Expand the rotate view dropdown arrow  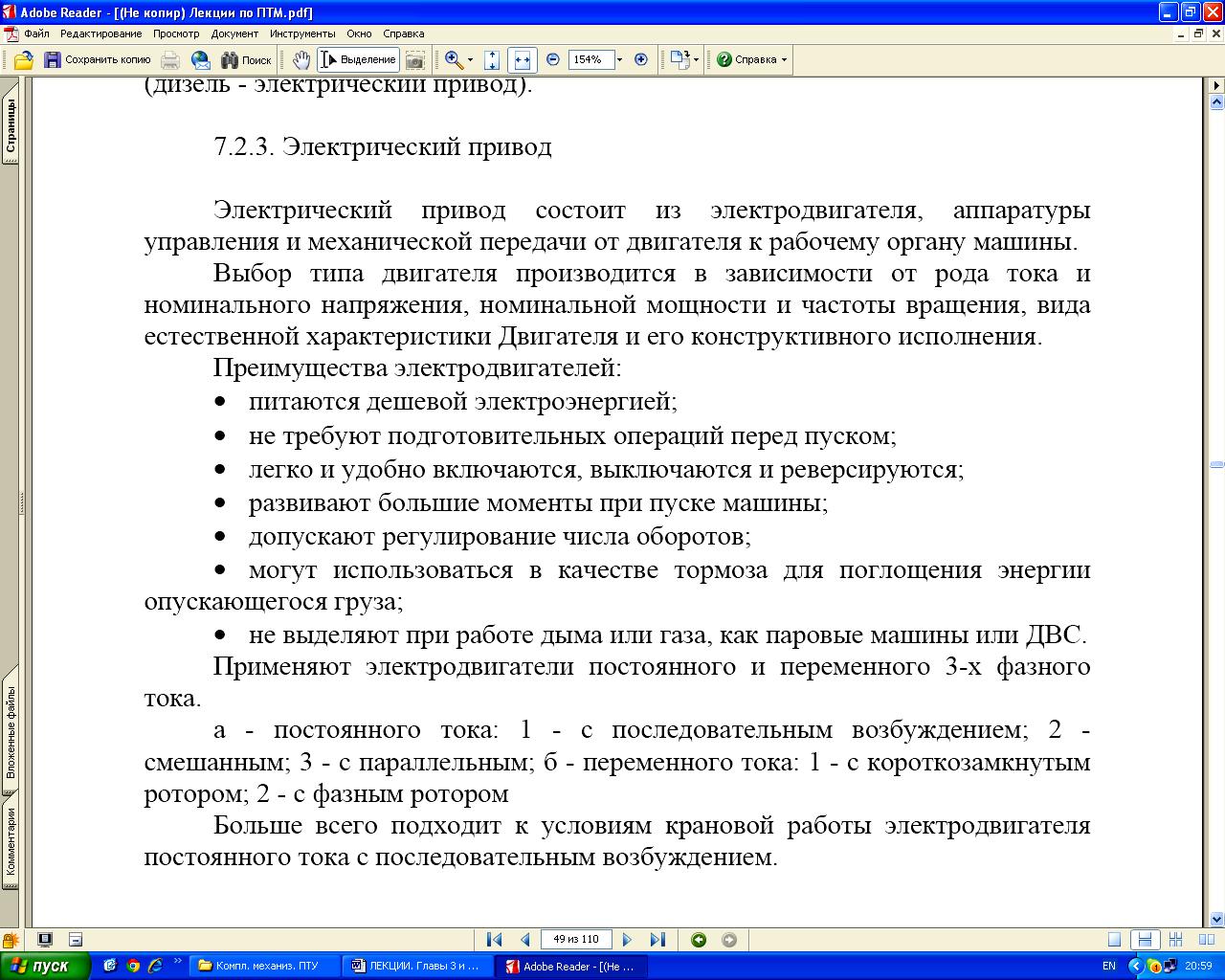(x=696, y=59)
